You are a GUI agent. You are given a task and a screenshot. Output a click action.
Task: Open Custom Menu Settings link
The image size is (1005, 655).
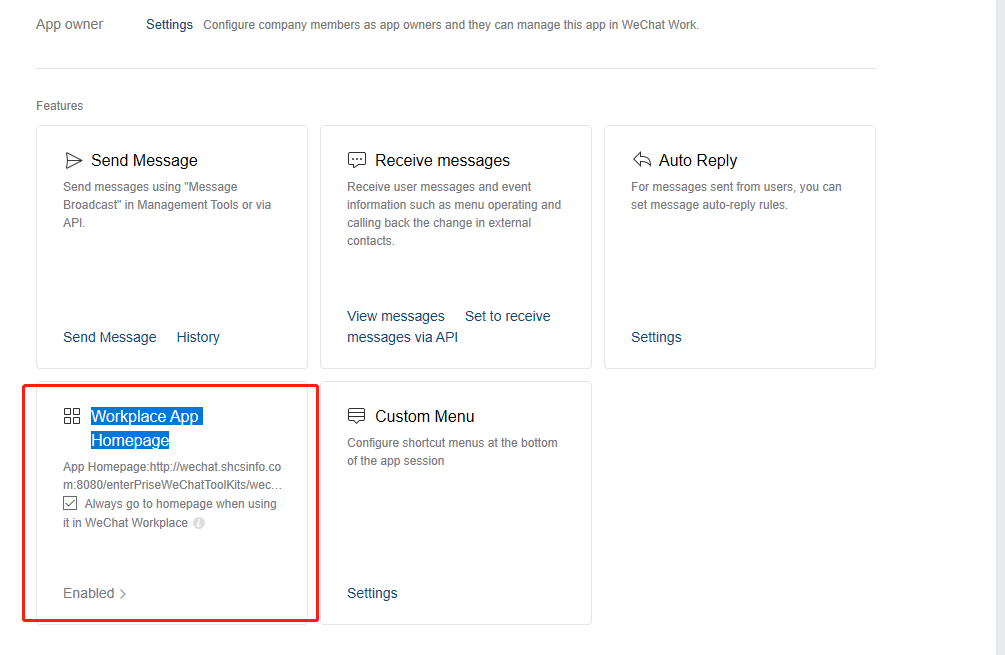click(x=372, y=593)
